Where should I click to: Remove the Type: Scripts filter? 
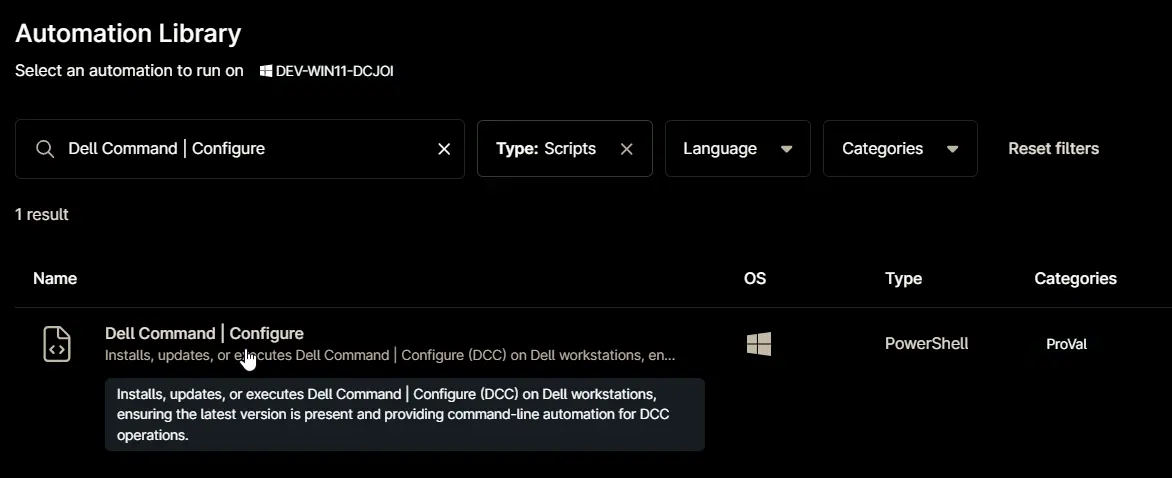tap(626, 149)
